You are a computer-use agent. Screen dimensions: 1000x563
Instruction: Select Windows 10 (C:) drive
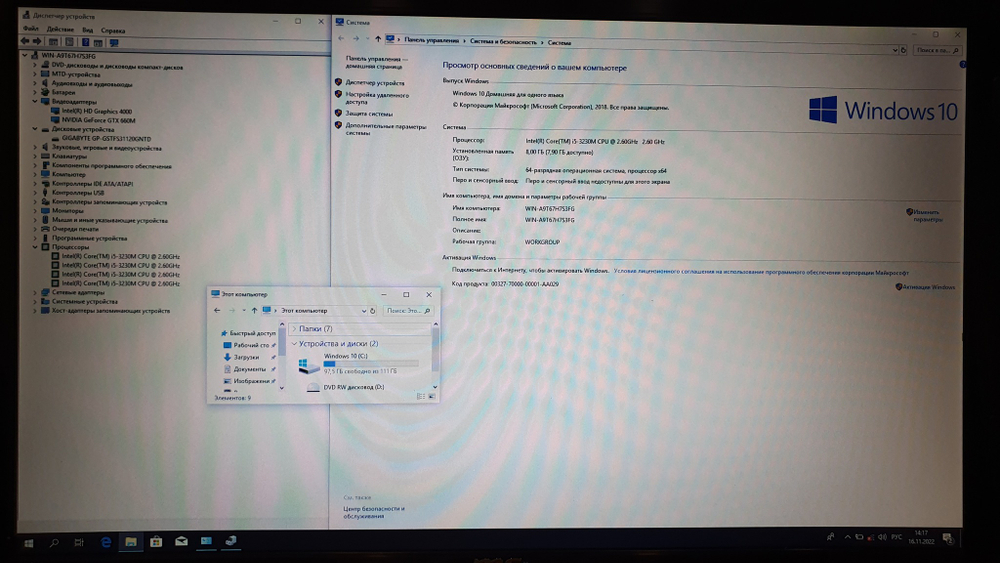click(x=358, y=364)
